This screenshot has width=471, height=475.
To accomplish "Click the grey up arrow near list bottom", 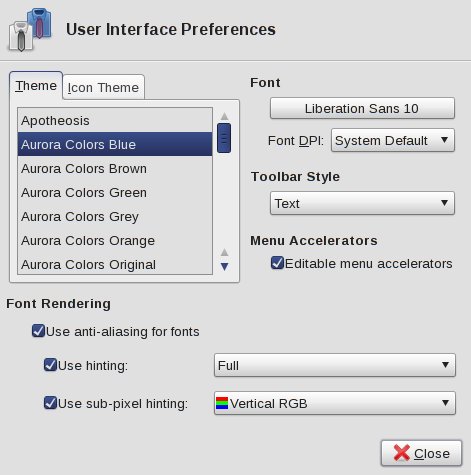I will [224, 252].
